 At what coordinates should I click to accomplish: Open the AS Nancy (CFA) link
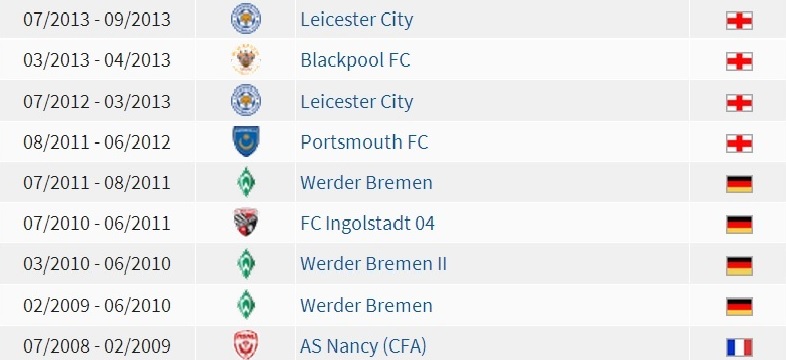pyautogui.click(x=363, y=346)
